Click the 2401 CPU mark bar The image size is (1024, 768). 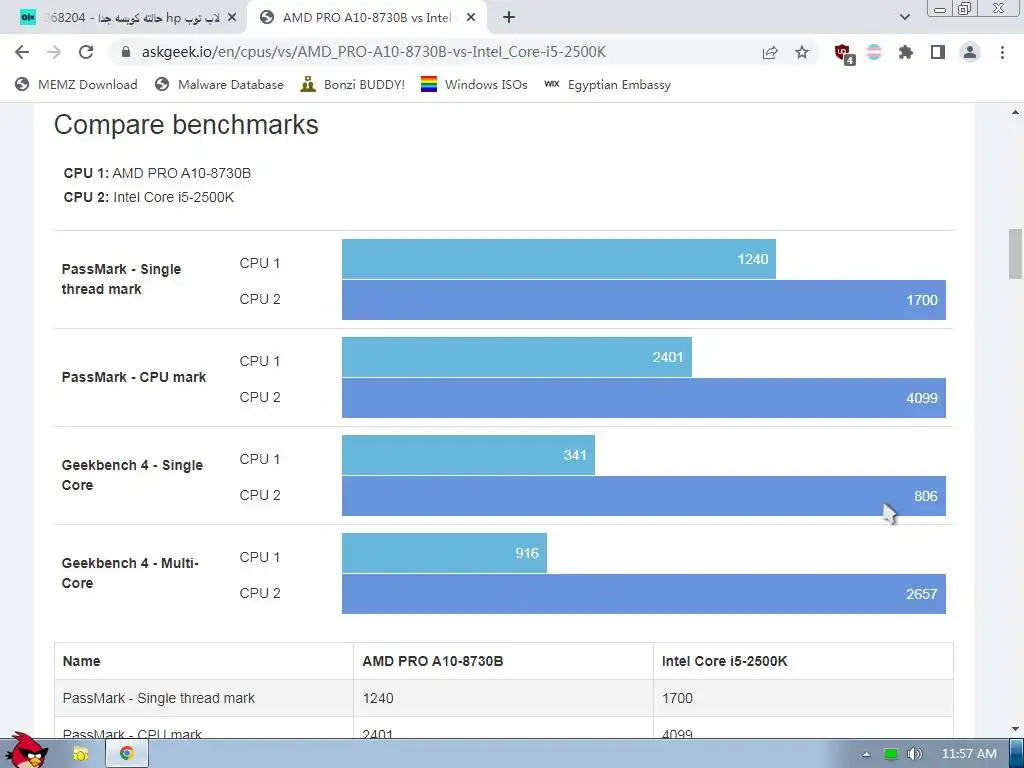click(517, 357)
